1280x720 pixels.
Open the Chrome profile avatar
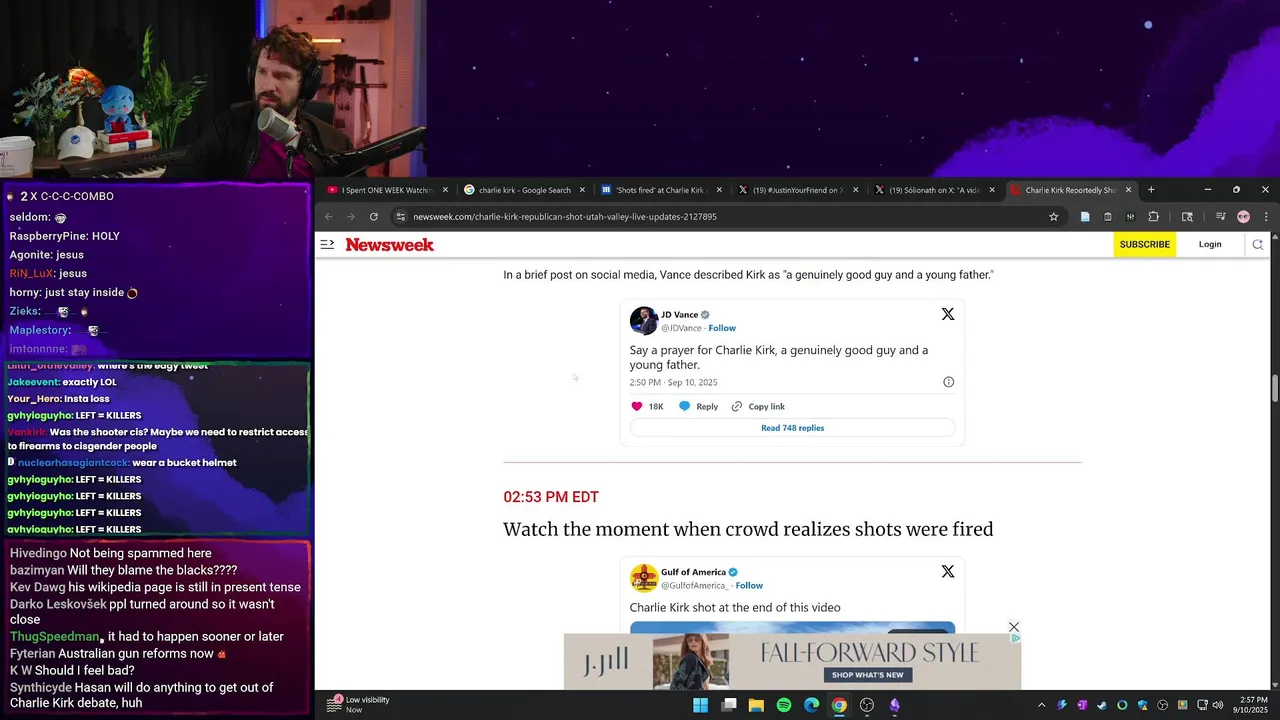tap(1243, 217)
